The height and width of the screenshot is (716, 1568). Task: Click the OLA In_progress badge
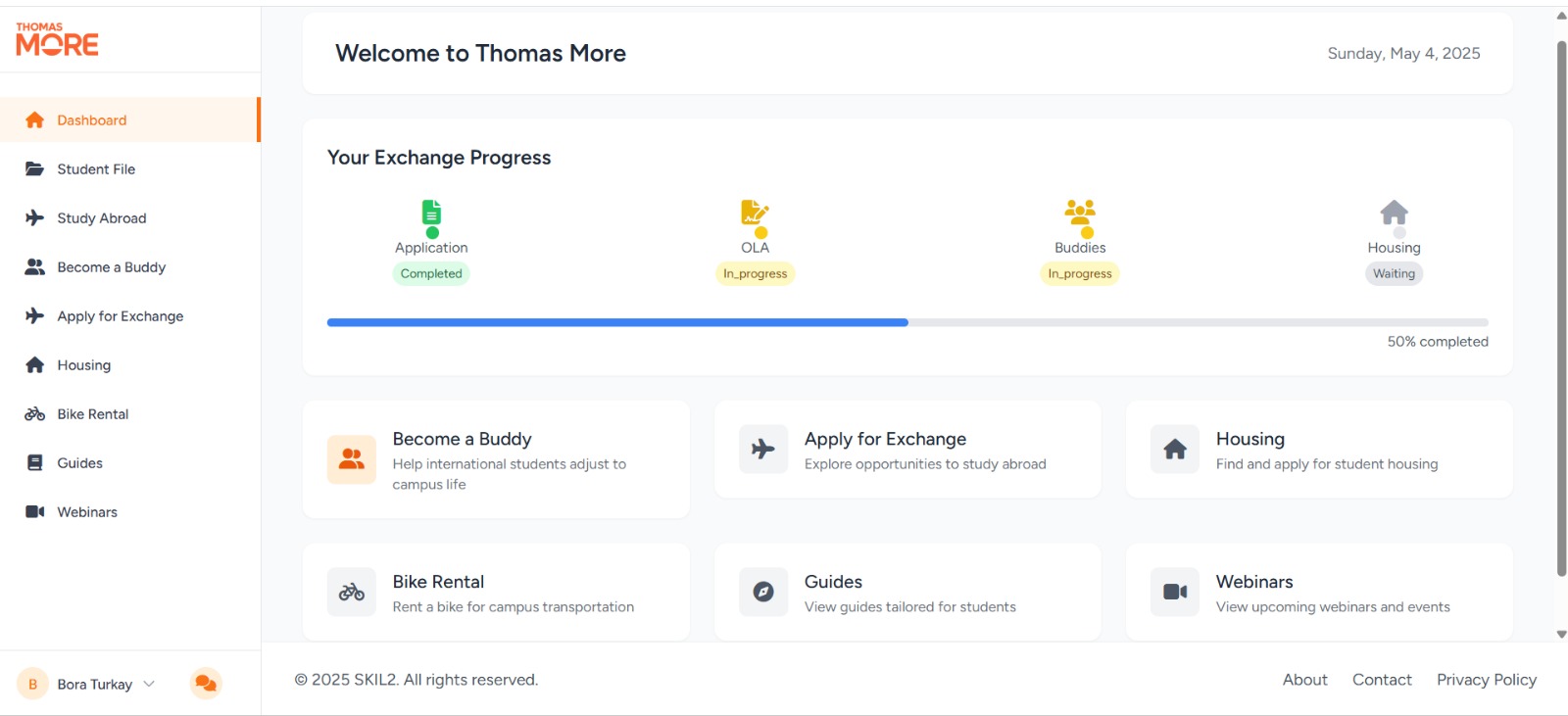click(755, 273)
